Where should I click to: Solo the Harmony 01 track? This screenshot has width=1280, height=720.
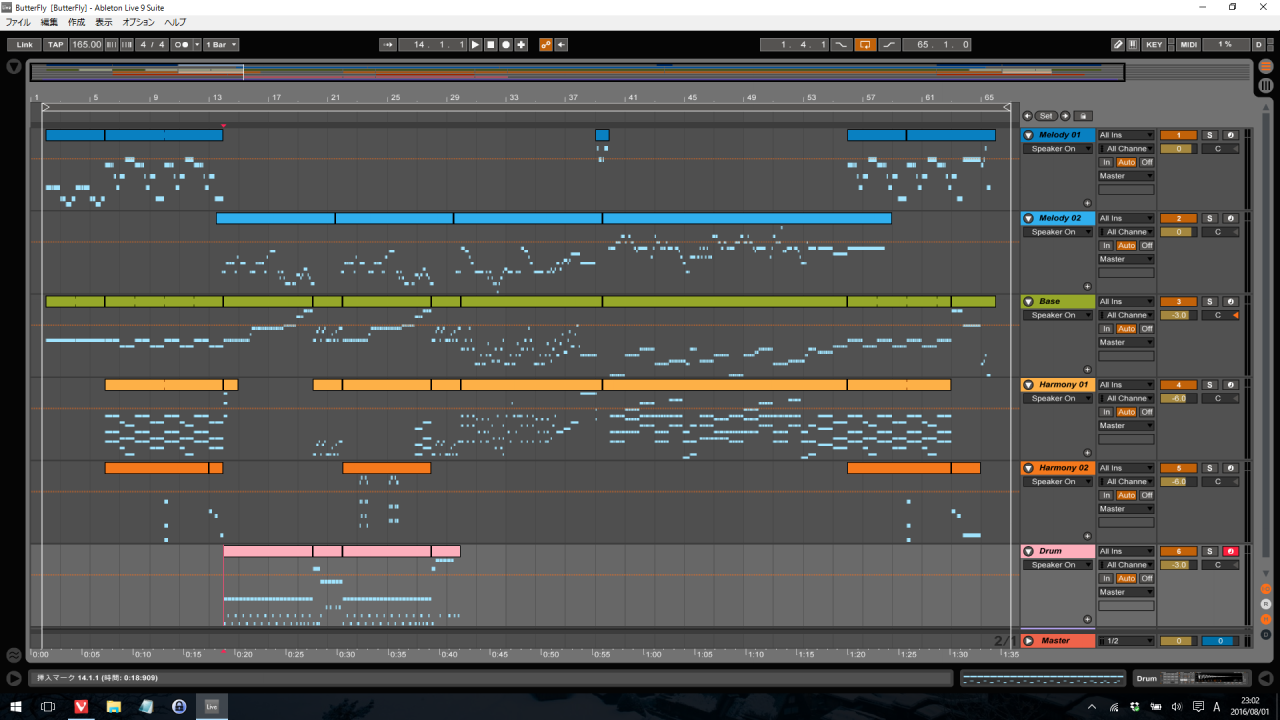[1208, 385]
